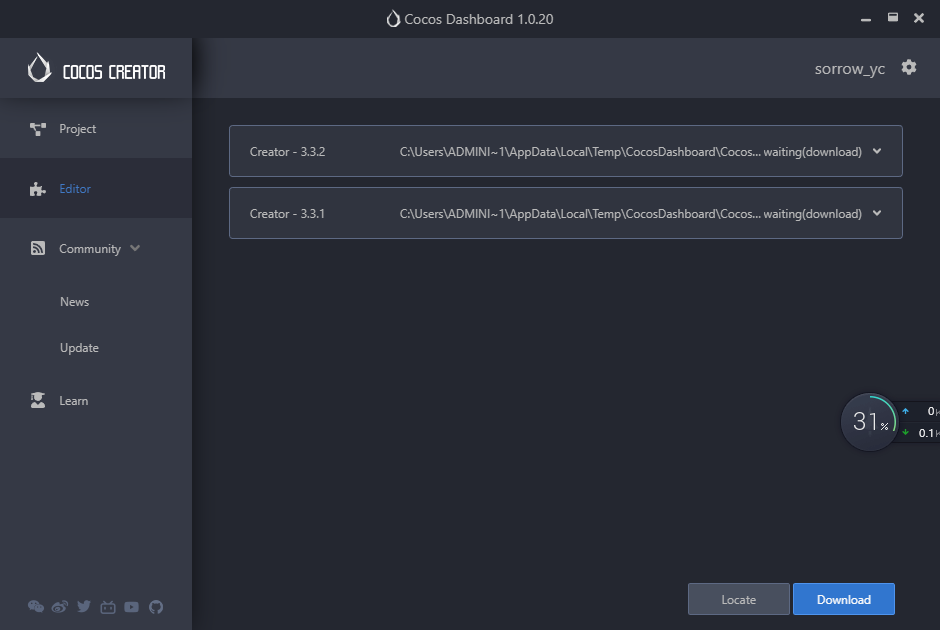Click the Download button

point(843,599)
